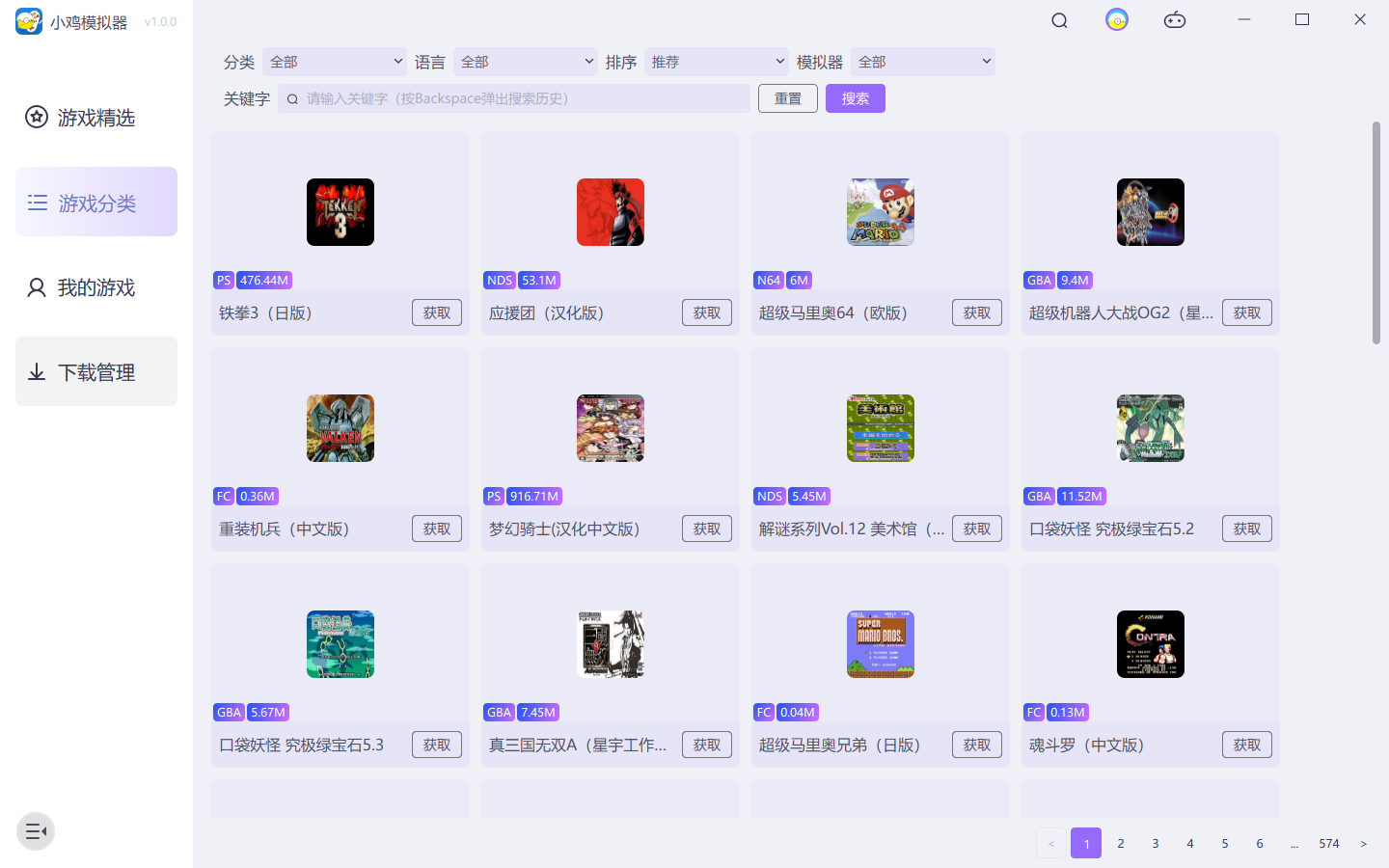Click the 476.44M size tag
1389x868 pixels.
(x=264, y=280)
